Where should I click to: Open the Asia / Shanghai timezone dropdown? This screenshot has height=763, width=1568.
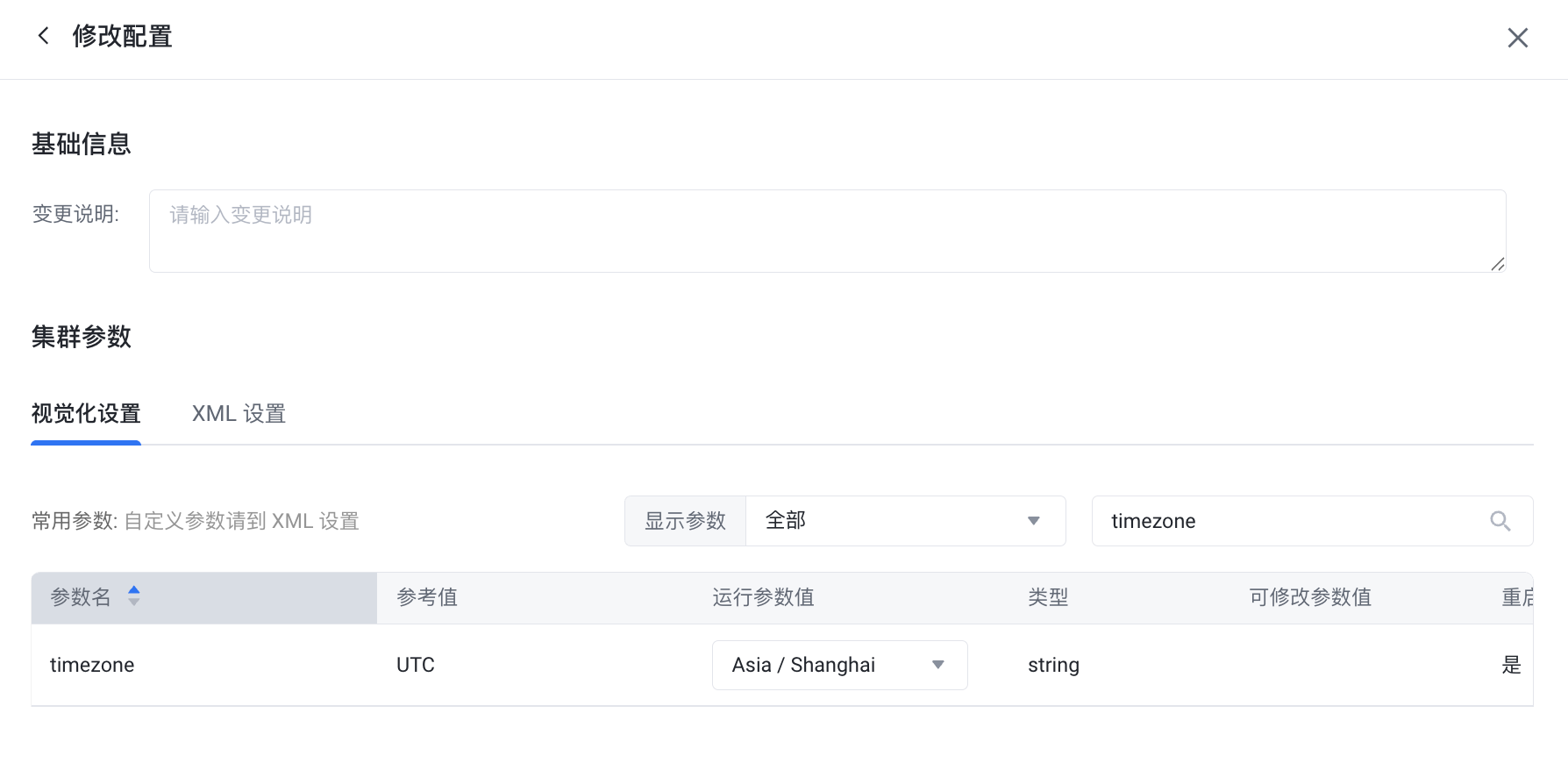coord(839,665)
